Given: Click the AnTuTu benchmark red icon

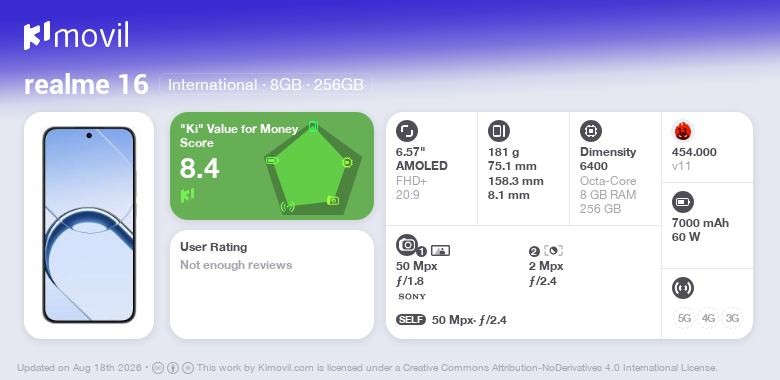Looking at the screenshot, I should tap(683, 131).
